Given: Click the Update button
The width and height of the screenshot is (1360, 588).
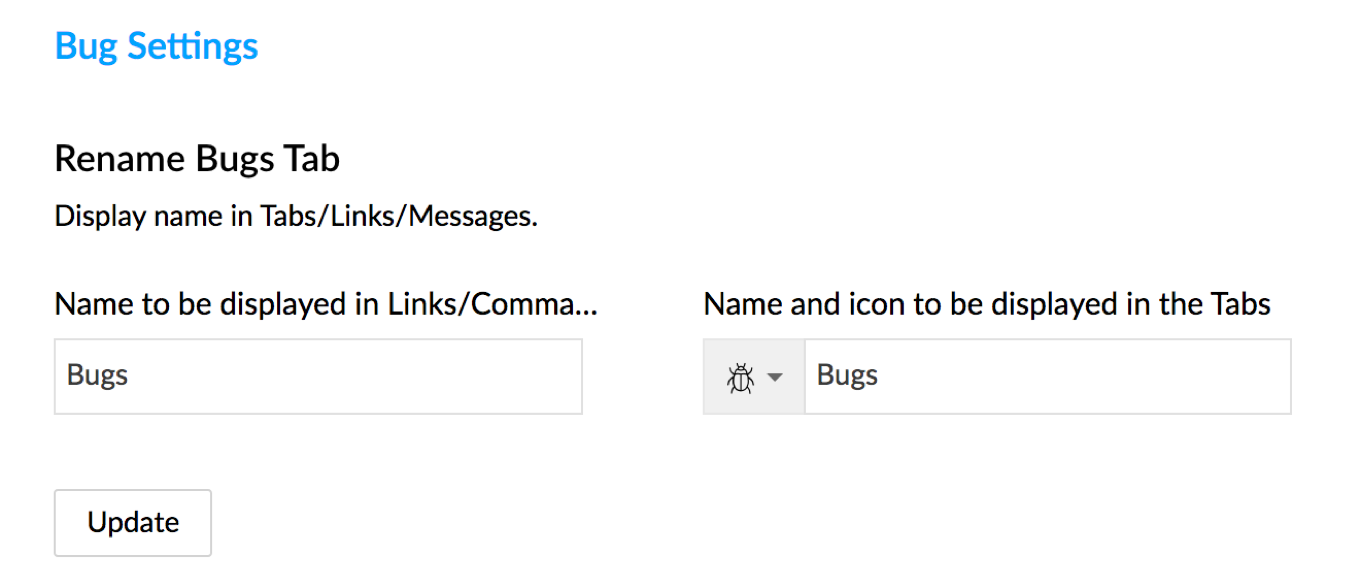Looking at the screenshot, I should coord(133,523).
